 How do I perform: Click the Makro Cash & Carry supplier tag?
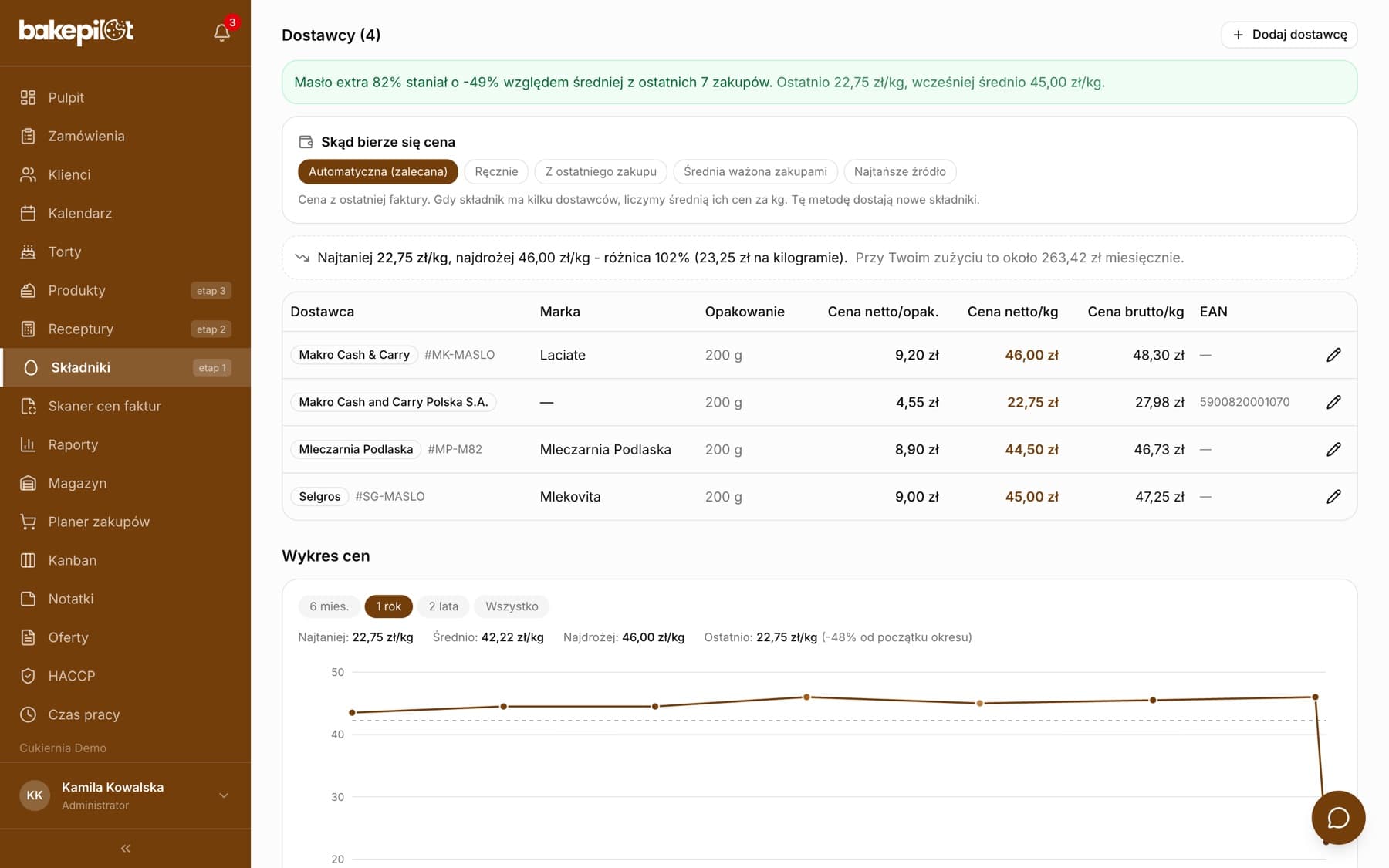tap(354, 355)
